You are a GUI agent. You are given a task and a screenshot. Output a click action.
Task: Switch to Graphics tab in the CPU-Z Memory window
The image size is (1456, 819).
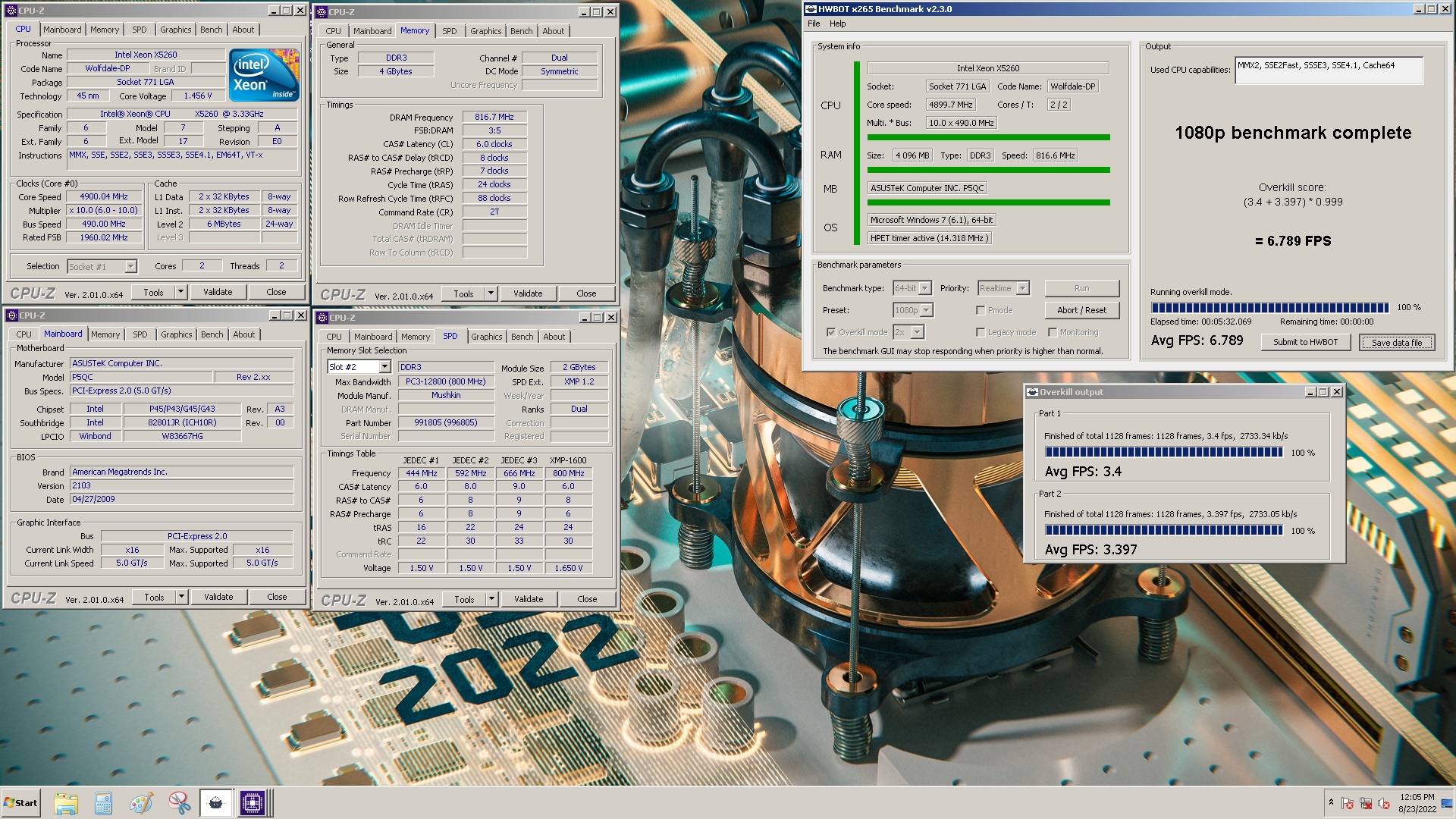click(x=485, y=31)
